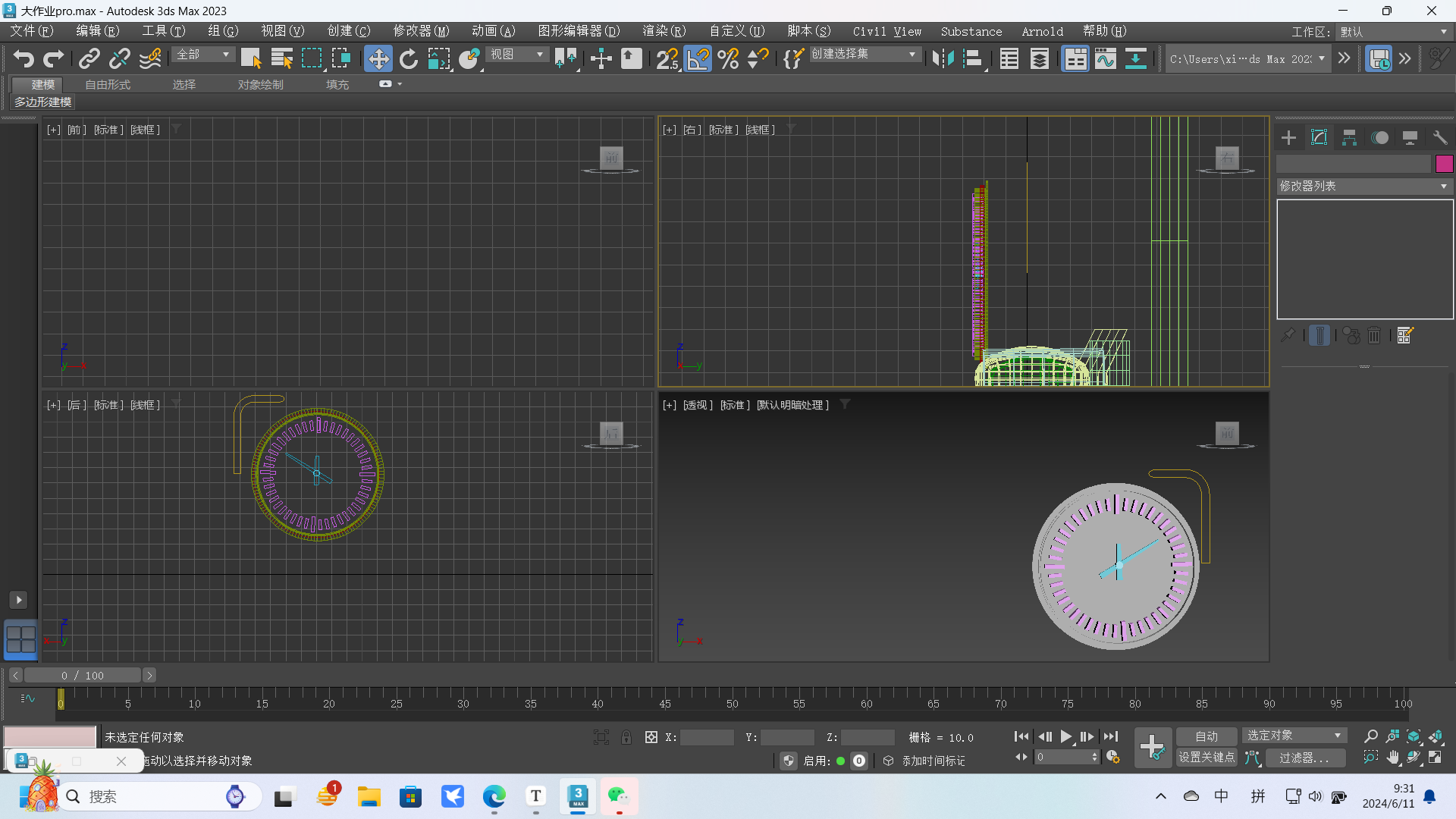Image resolution: width=1456 pixels, height=819 pixels.
Task: Select the Bind to Space Warp tool
Action: pyautogui.click(x=150, y=58)
